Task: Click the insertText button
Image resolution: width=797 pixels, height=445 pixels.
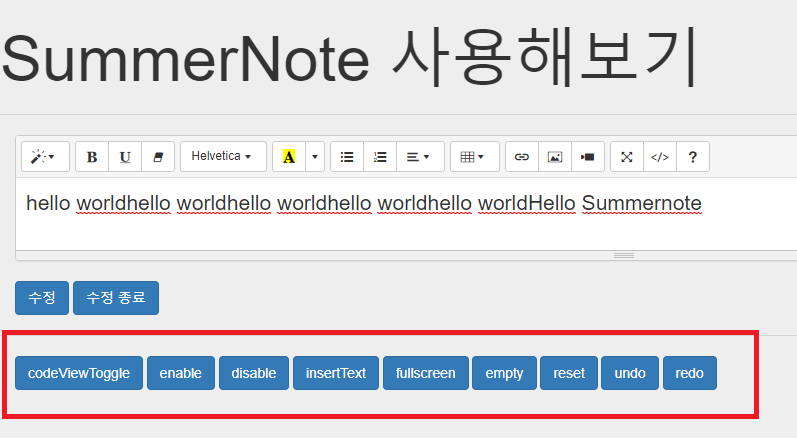Action: click(x=335, y=373)
